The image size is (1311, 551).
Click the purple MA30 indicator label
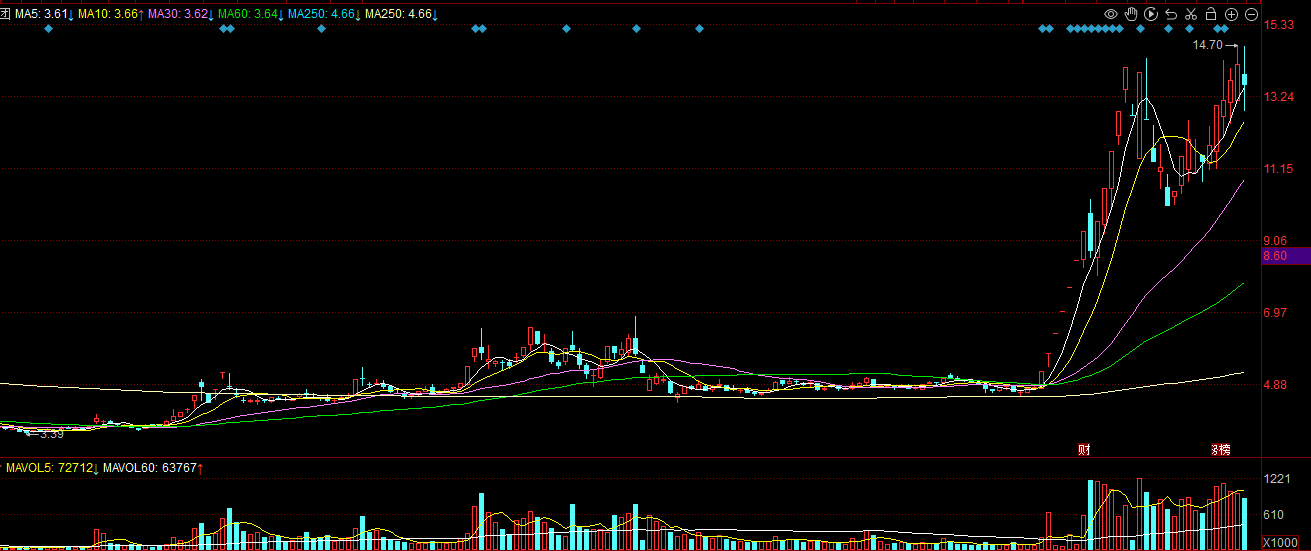point(179,14)
